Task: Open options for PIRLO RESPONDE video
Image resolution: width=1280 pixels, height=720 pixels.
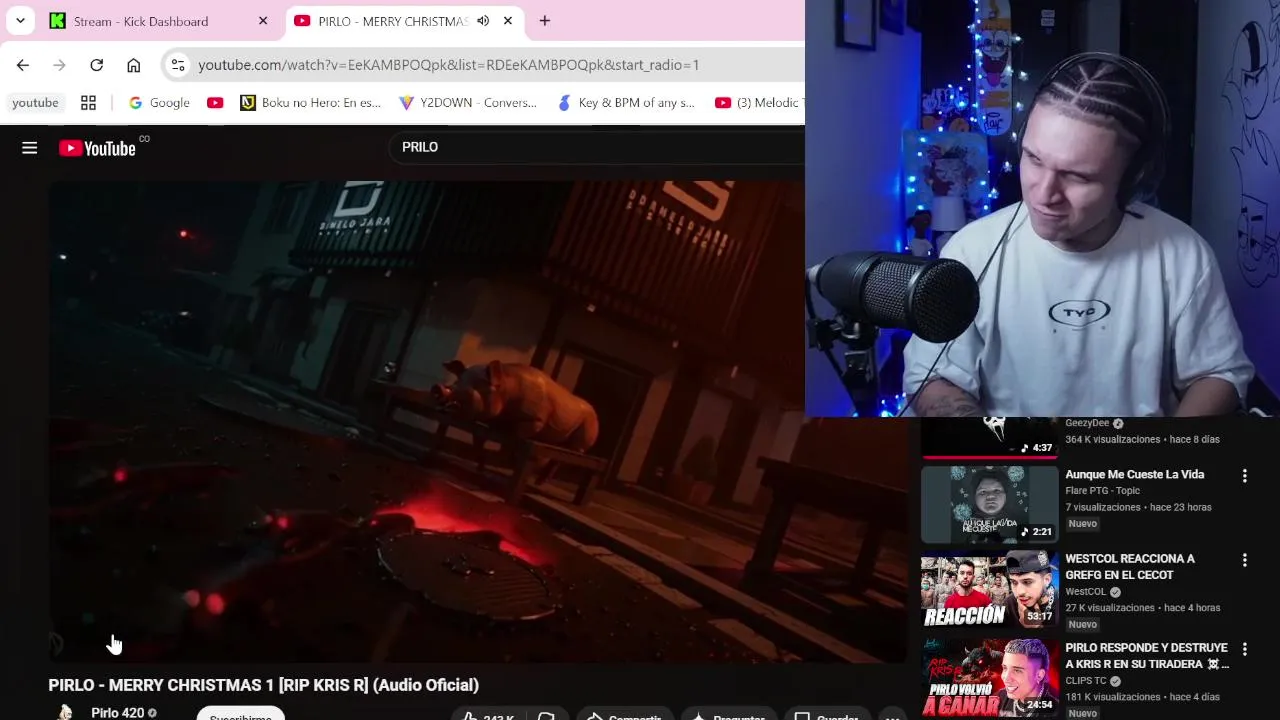Action: click(1245, 650)
